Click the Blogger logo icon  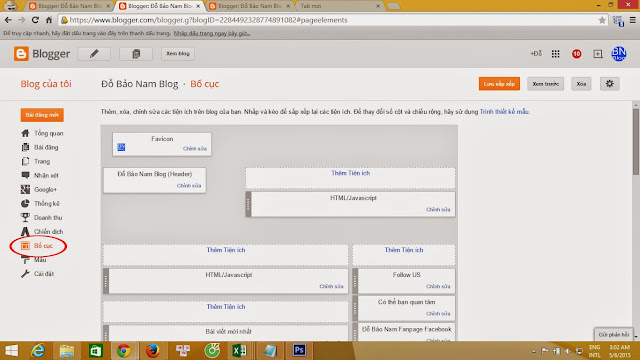21,53
